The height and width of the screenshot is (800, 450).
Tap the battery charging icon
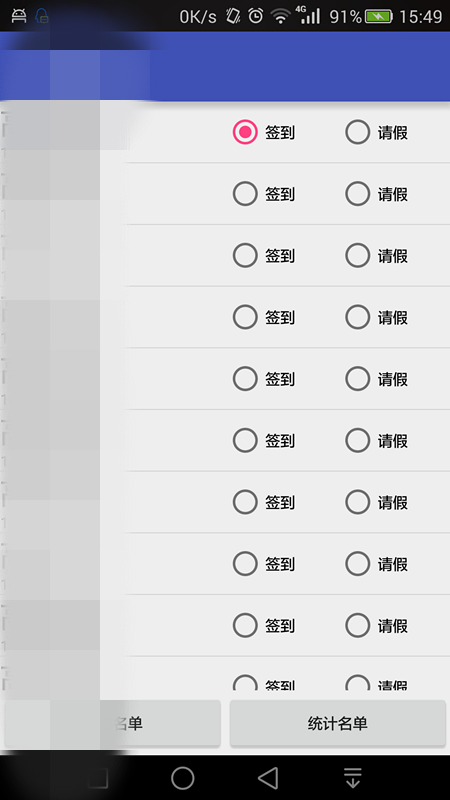(x=379, y=17)
